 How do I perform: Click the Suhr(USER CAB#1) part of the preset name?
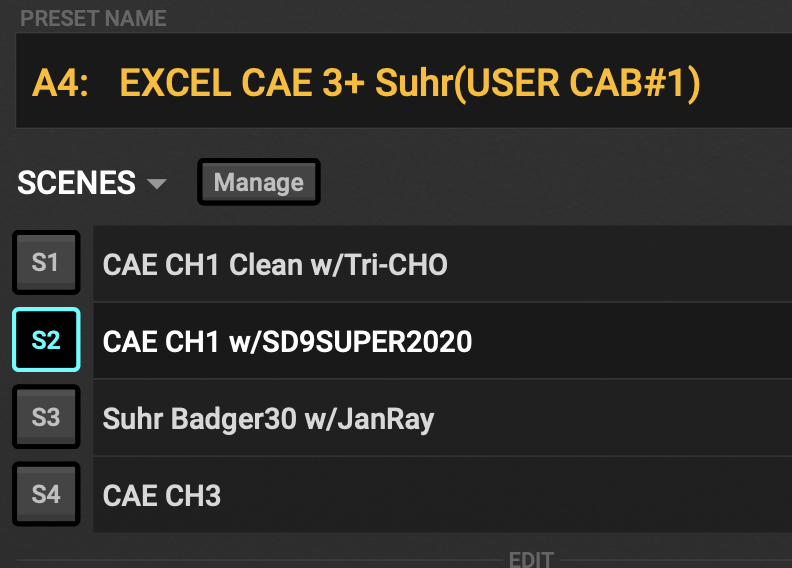tap(537, 83)
